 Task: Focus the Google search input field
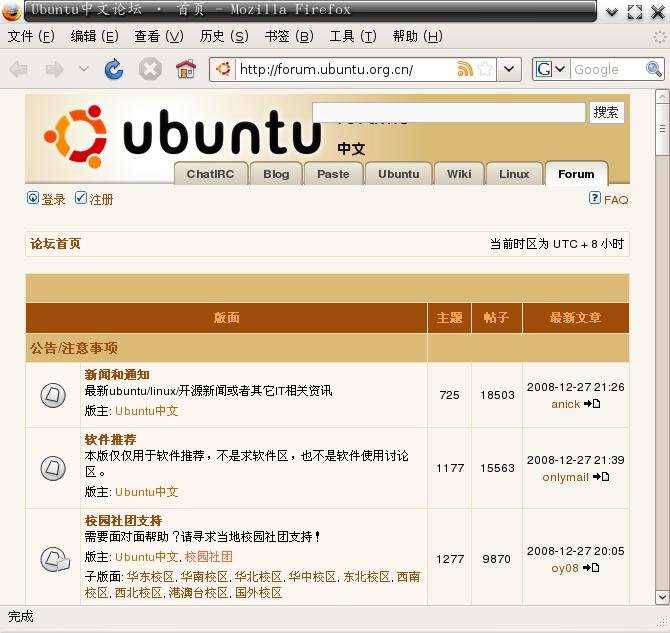click(608, 69)
